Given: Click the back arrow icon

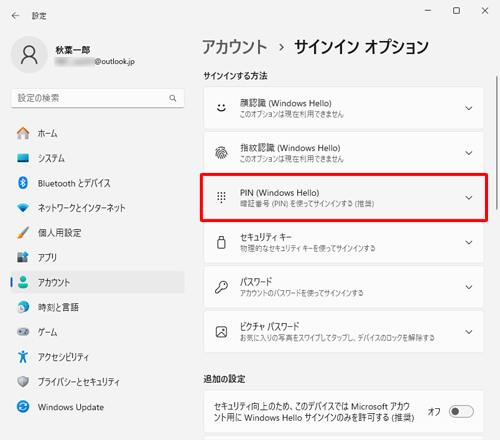Looking at the screenshot, I should (15, 16).
